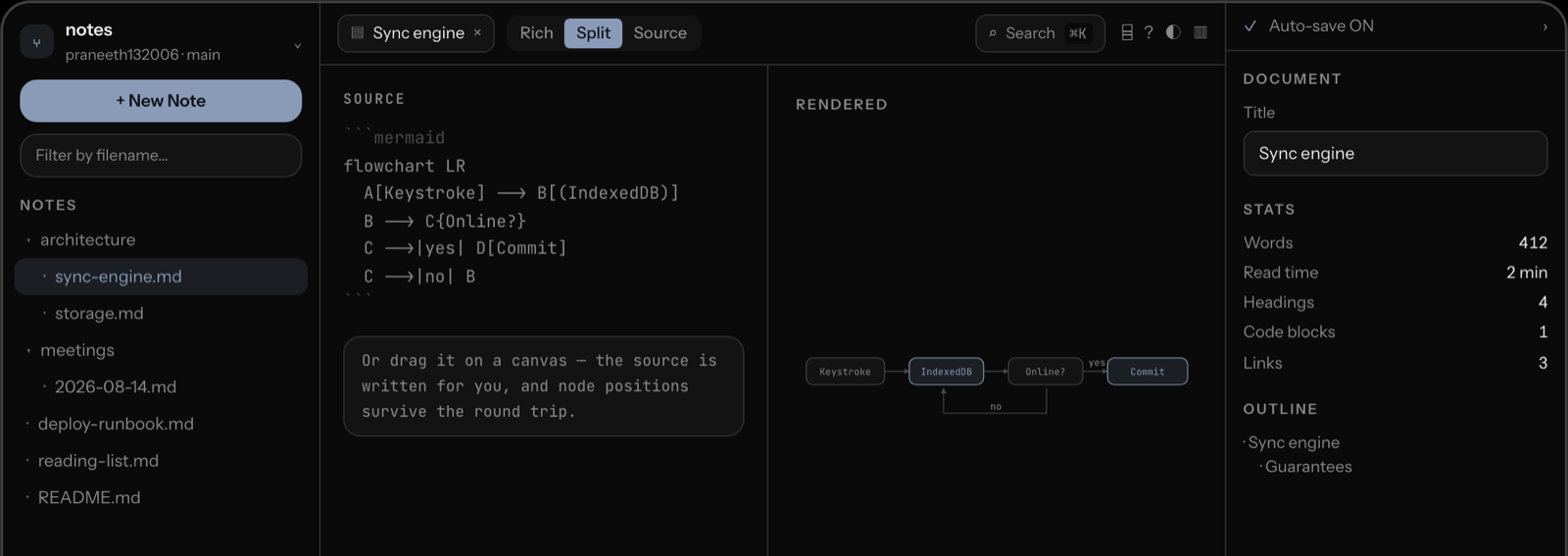
Task: Switch to Rich editor view
Action: tap(536, 33)
